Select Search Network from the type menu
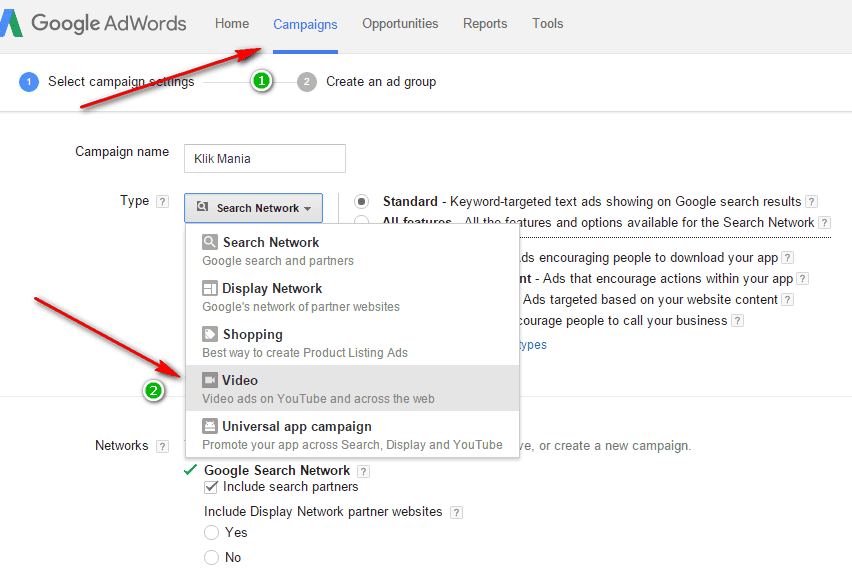 [x=352, y=251]
